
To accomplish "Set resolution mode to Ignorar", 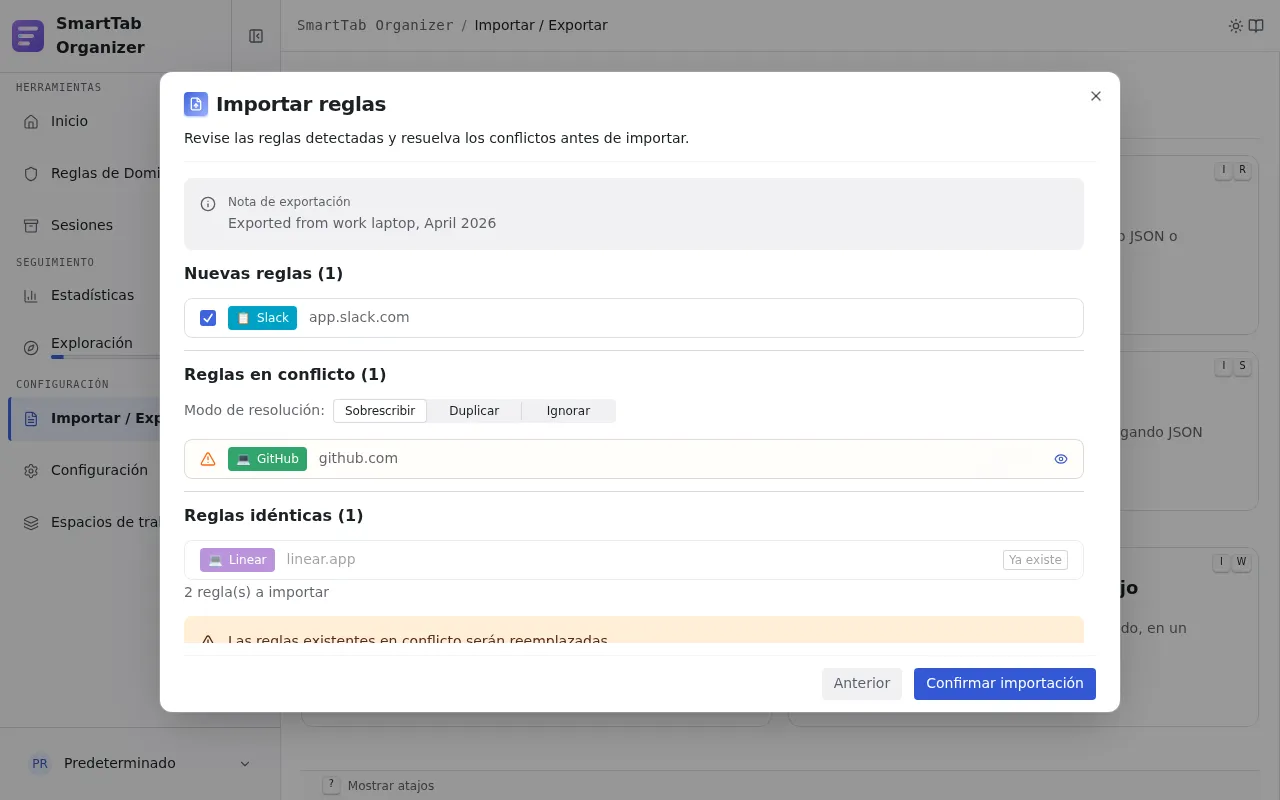I will 568,411.
